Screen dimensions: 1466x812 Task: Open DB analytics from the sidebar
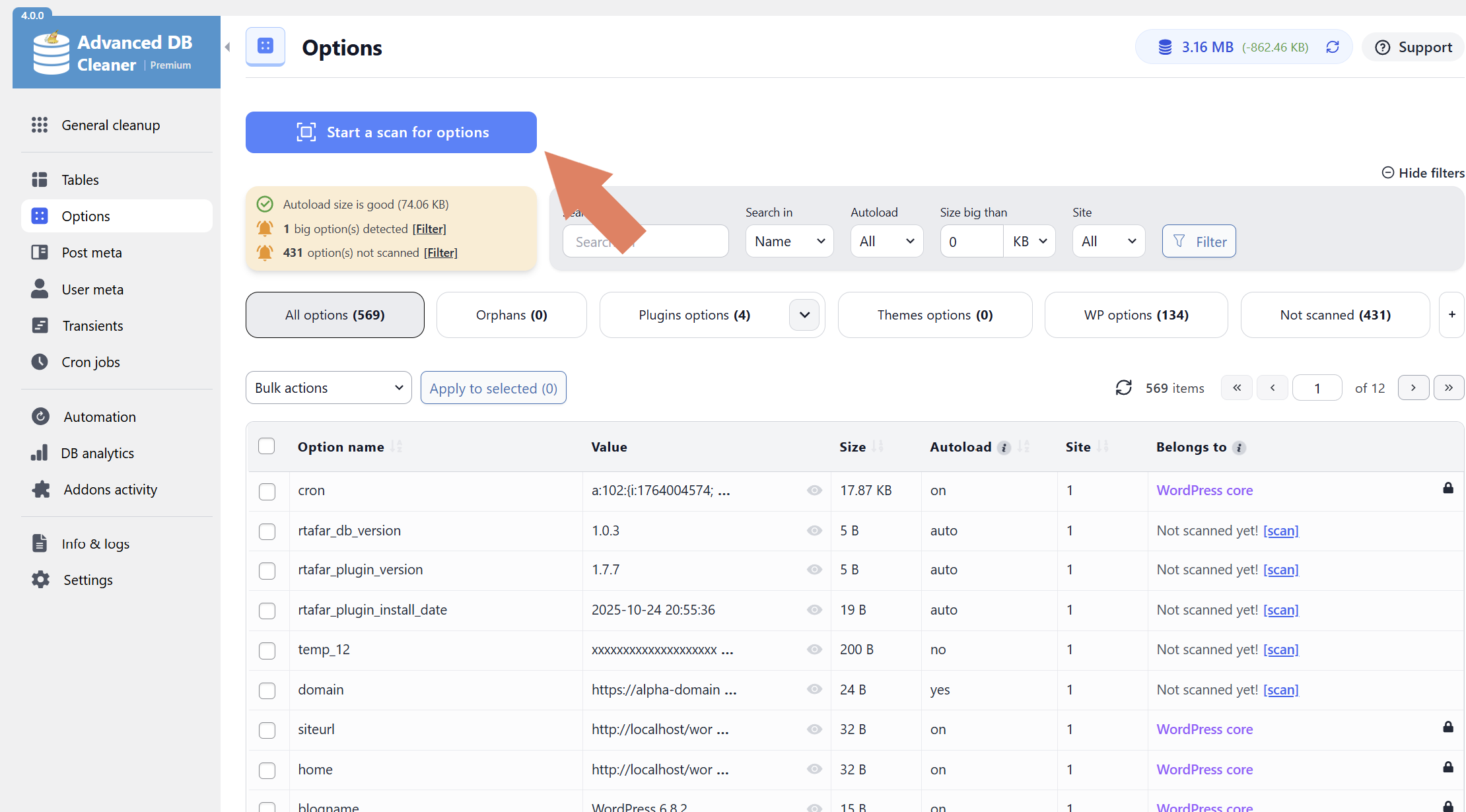(97, 453)
